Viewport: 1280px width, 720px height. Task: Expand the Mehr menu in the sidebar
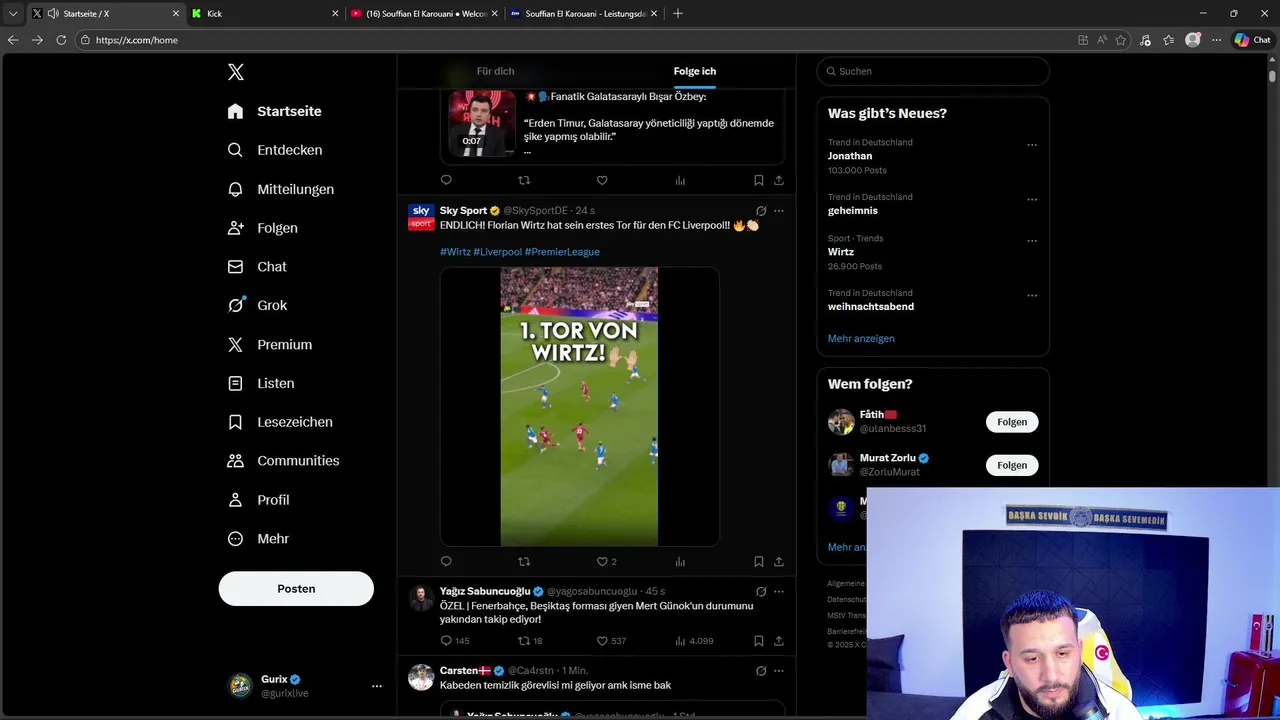coord(258,539)
